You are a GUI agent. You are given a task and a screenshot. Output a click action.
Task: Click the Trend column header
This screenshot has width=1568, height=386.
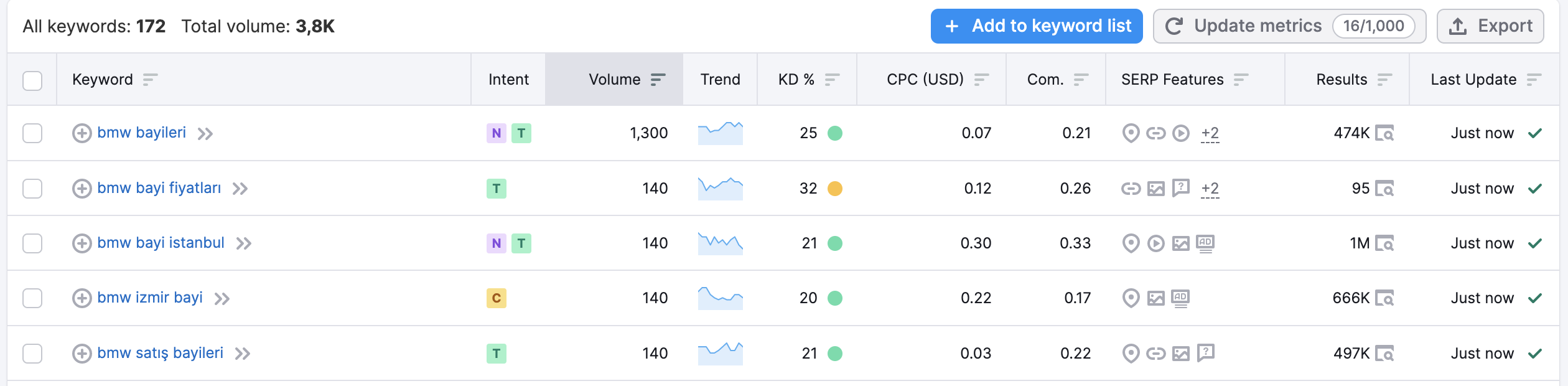721,80
